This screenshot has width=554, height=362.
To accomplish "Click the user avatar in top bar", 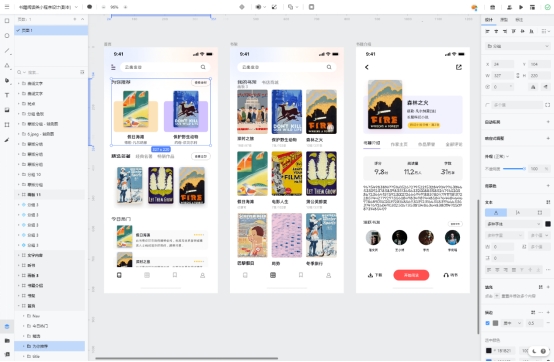I will click(x=474, y=7).
